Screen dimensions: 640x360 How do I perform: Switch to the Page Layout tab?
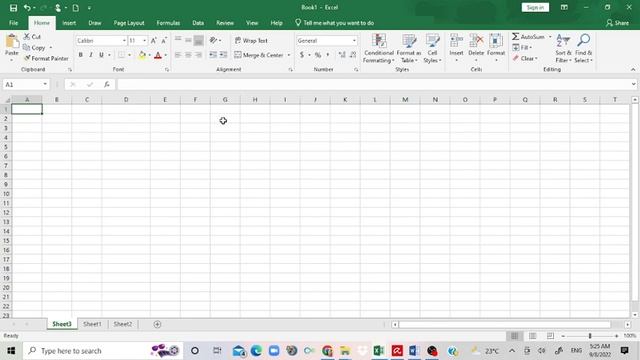(x=129, y=23)
